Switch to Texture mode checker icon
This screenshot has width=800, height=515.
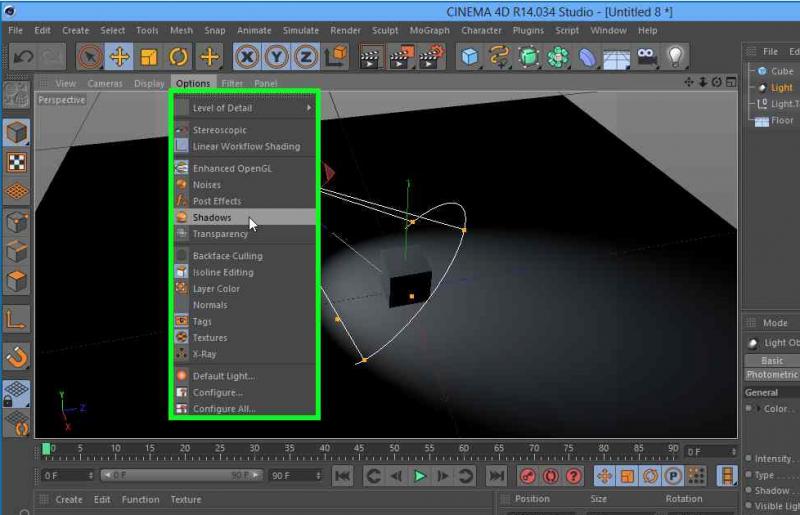17,162
